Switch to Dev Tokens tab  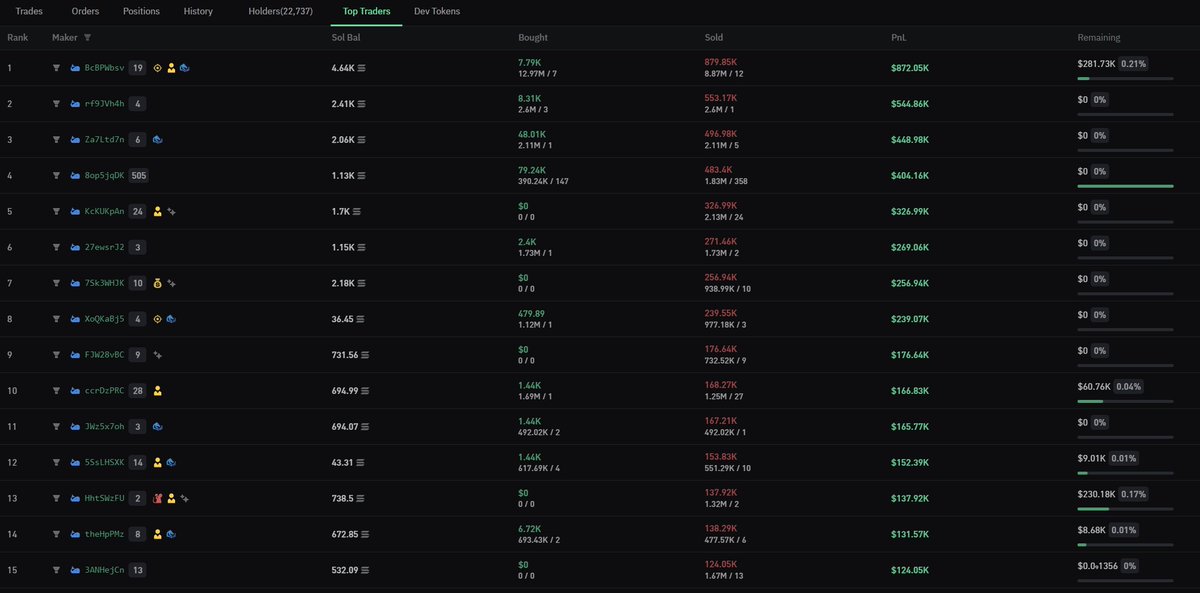437,11
